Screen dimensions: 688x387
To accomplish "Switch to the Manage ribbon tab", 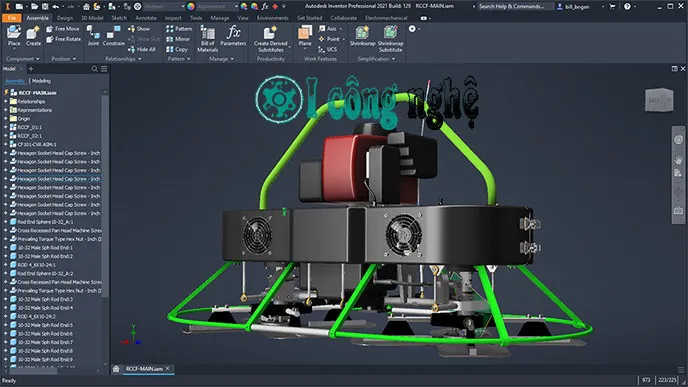I will click(x=219, y=18).
